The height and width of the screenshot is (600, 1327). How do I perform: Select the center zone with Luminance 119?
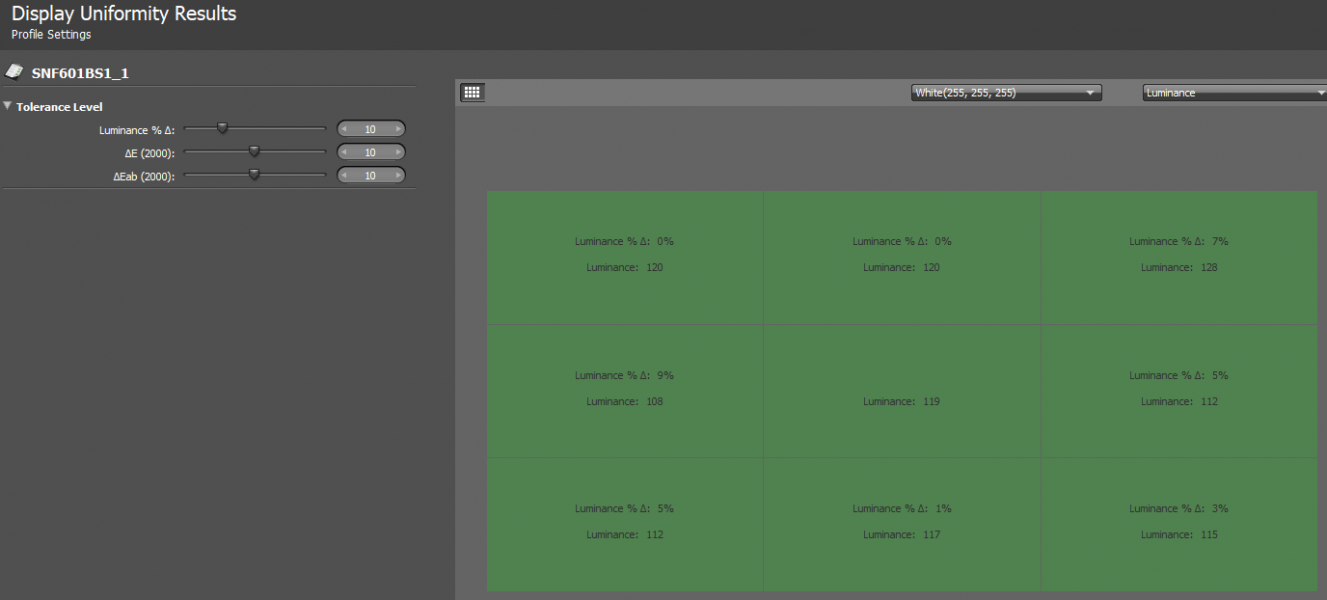902,391
